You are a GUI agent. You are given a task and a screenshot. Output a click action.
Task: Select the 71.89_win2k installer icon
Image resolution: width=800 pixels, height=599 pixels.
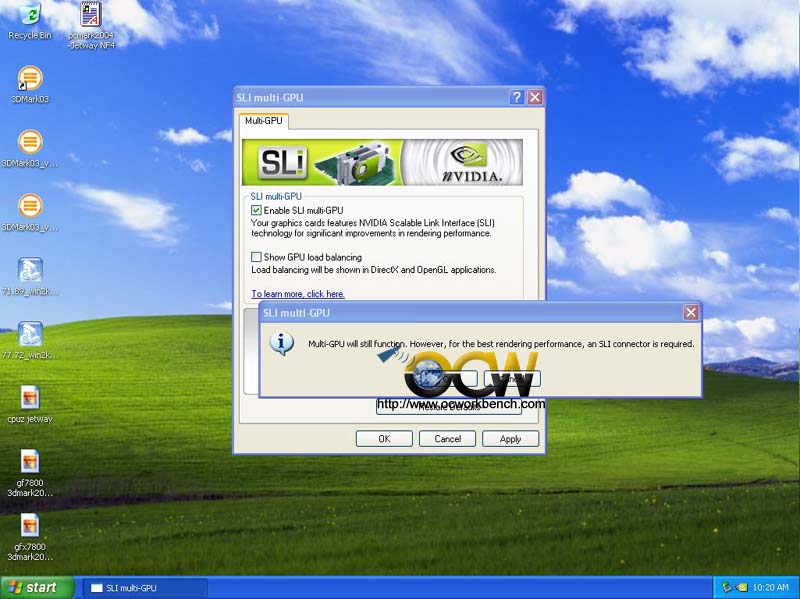30,277
